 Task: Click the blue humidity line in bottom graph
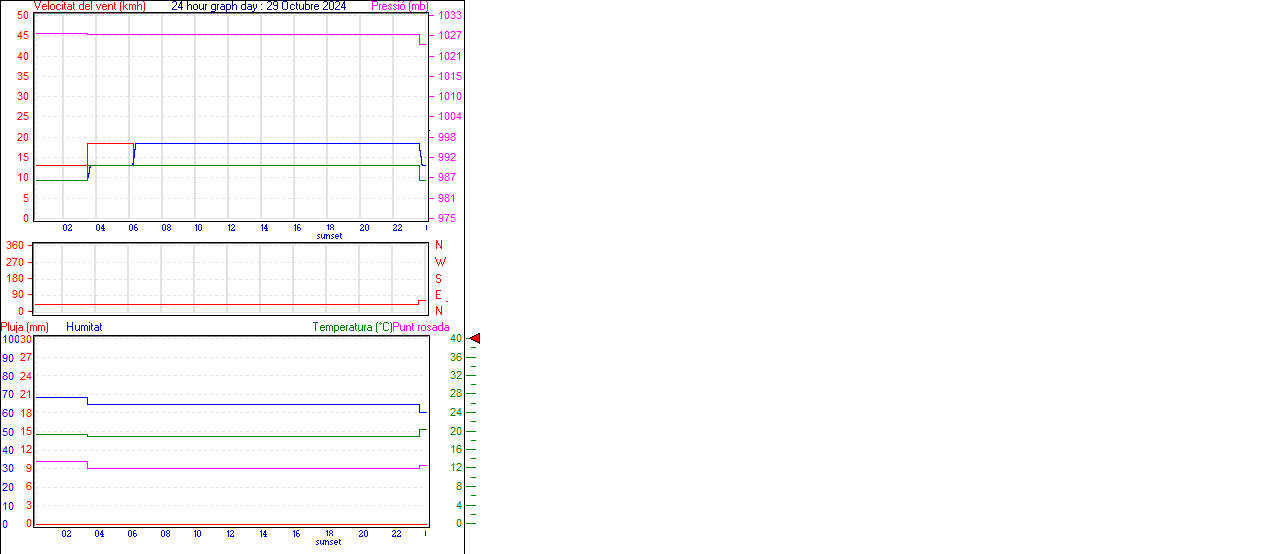pyautogui.click(x=250, y=405)
